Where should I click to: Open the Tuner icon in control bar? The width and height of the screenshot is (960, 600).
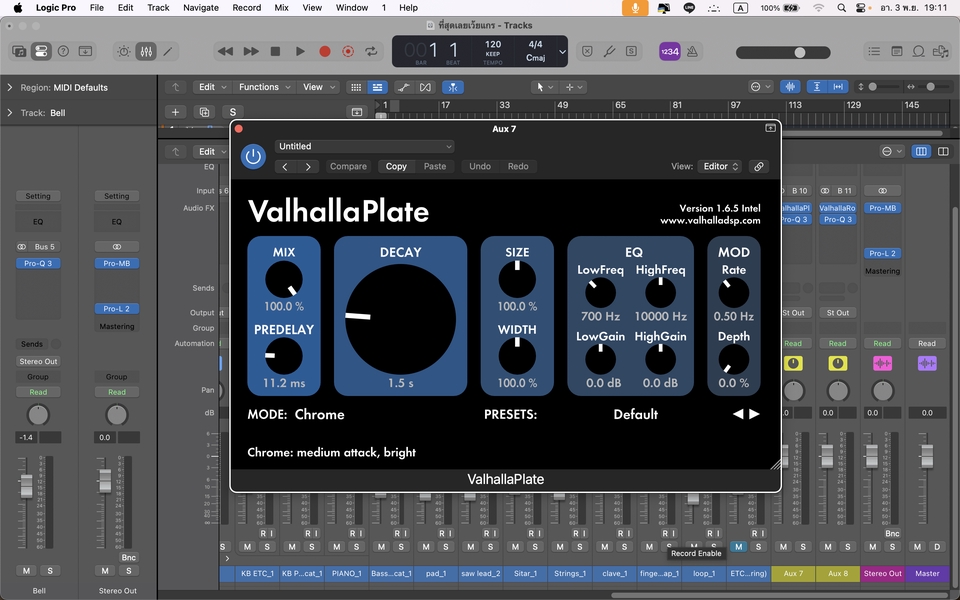point(609,51)
